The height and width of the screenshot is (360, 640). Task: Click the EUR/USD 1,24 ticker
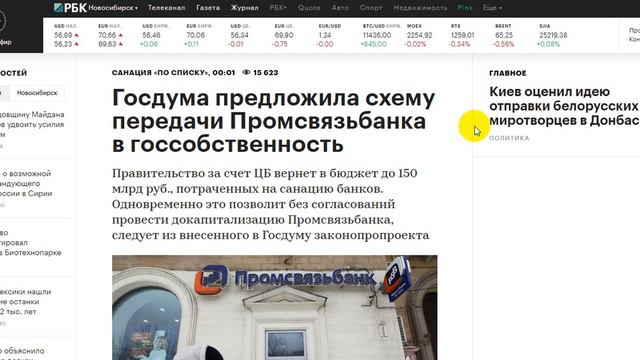pos(329,35)
